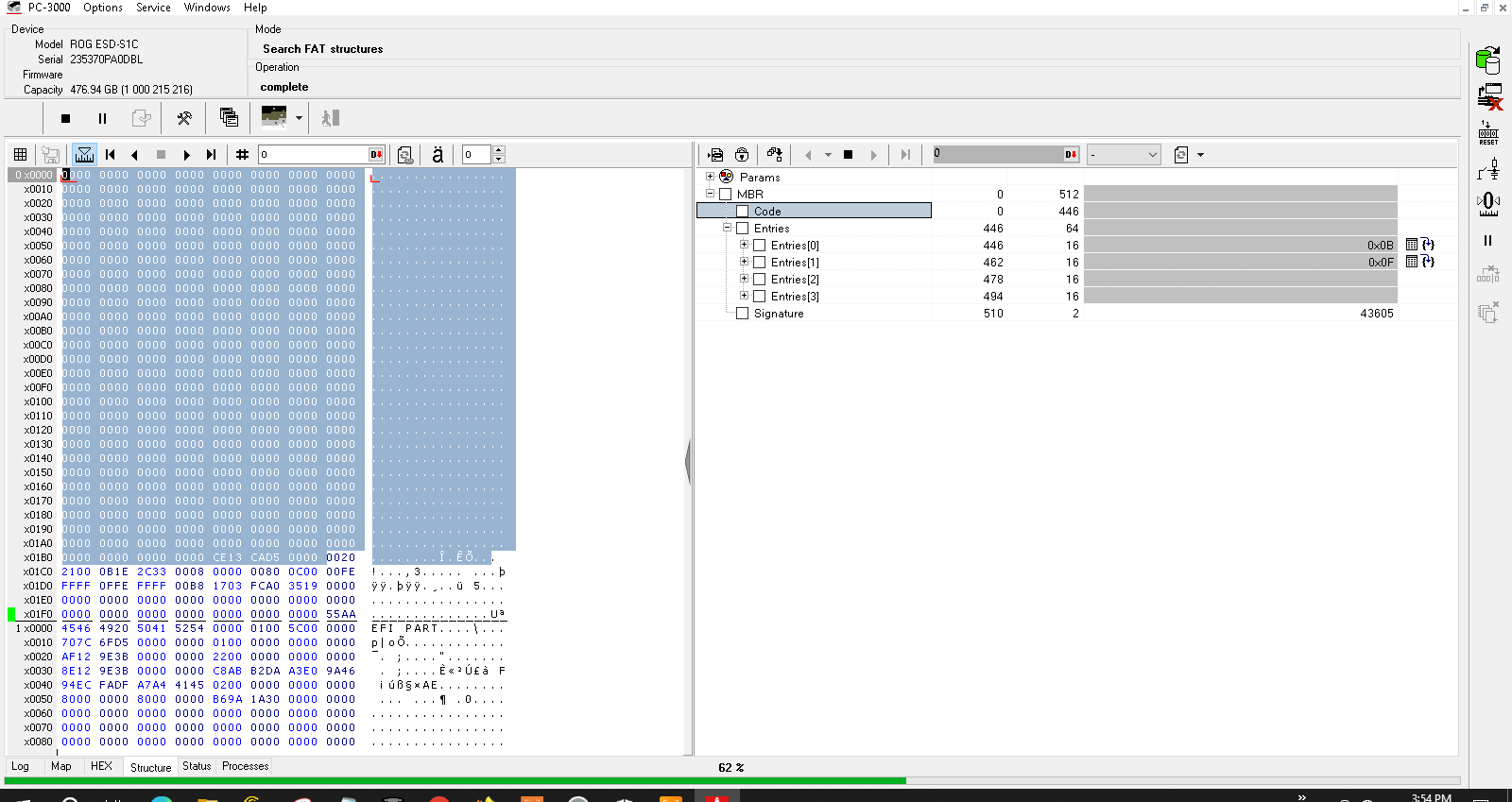Click the zero position ruler icon in sidebar
Viewport: 1512px width, 802px height.
pyautogui.click(x=1488, y=204)
